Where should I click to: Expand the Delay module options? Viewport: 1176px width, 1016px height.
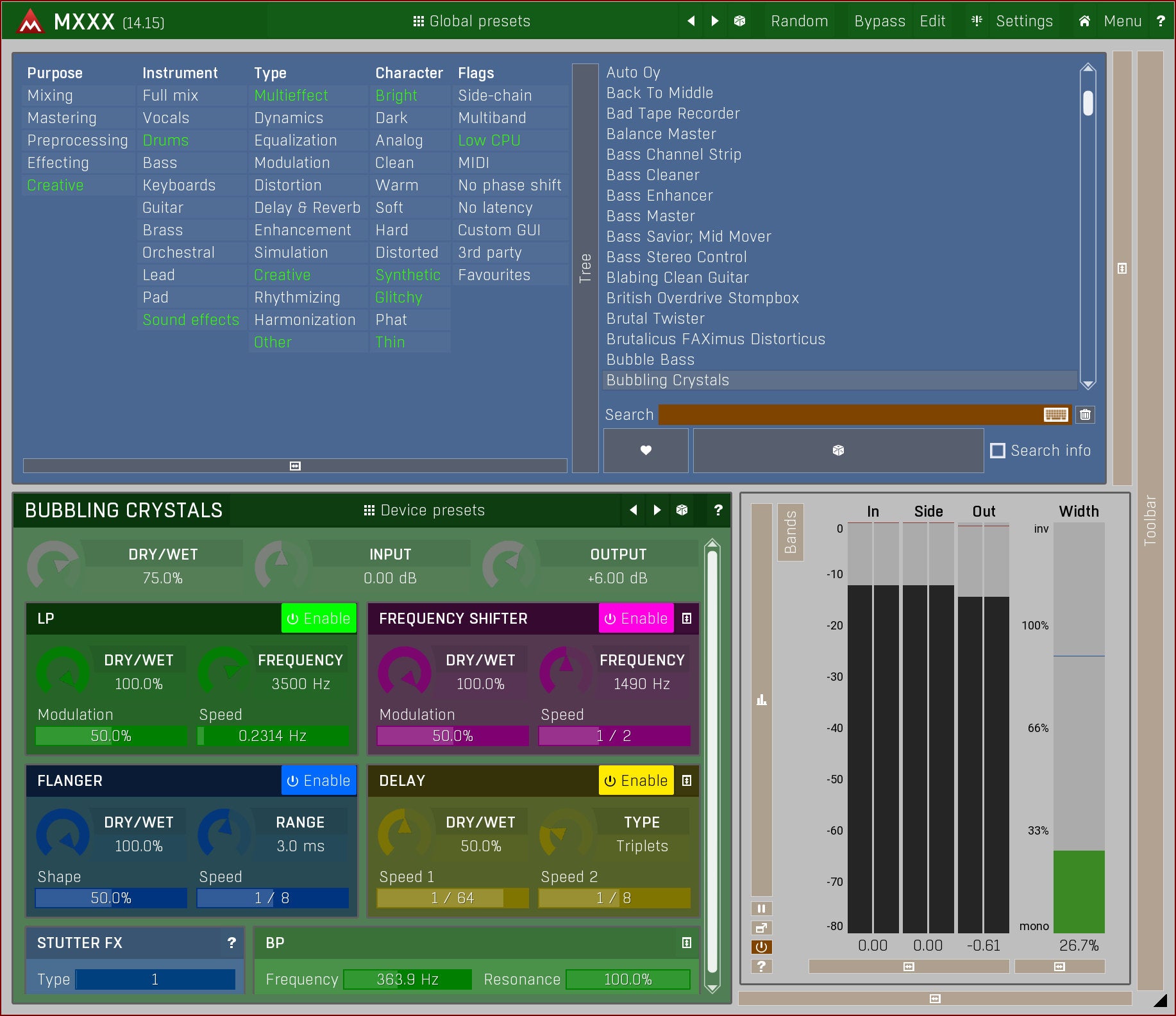tap(687, 781)
